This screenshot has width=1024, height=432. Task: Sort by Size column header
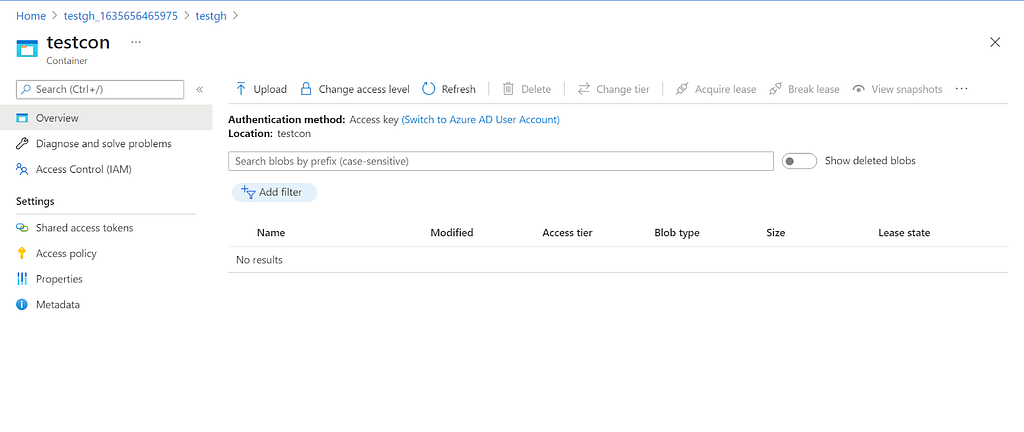(x=776, y=233)
